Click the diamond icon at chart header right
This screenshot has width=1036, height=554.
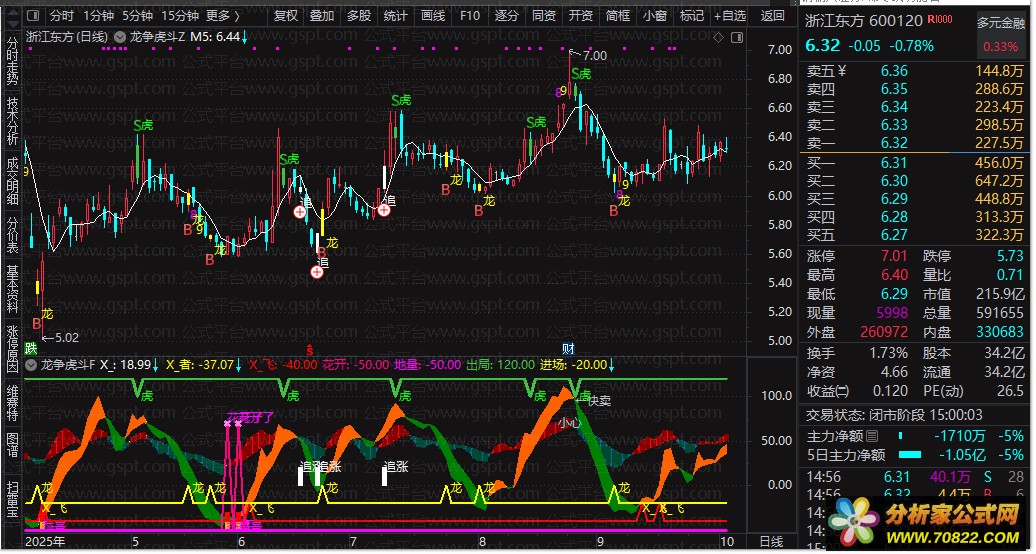click(x=718, y=37)
